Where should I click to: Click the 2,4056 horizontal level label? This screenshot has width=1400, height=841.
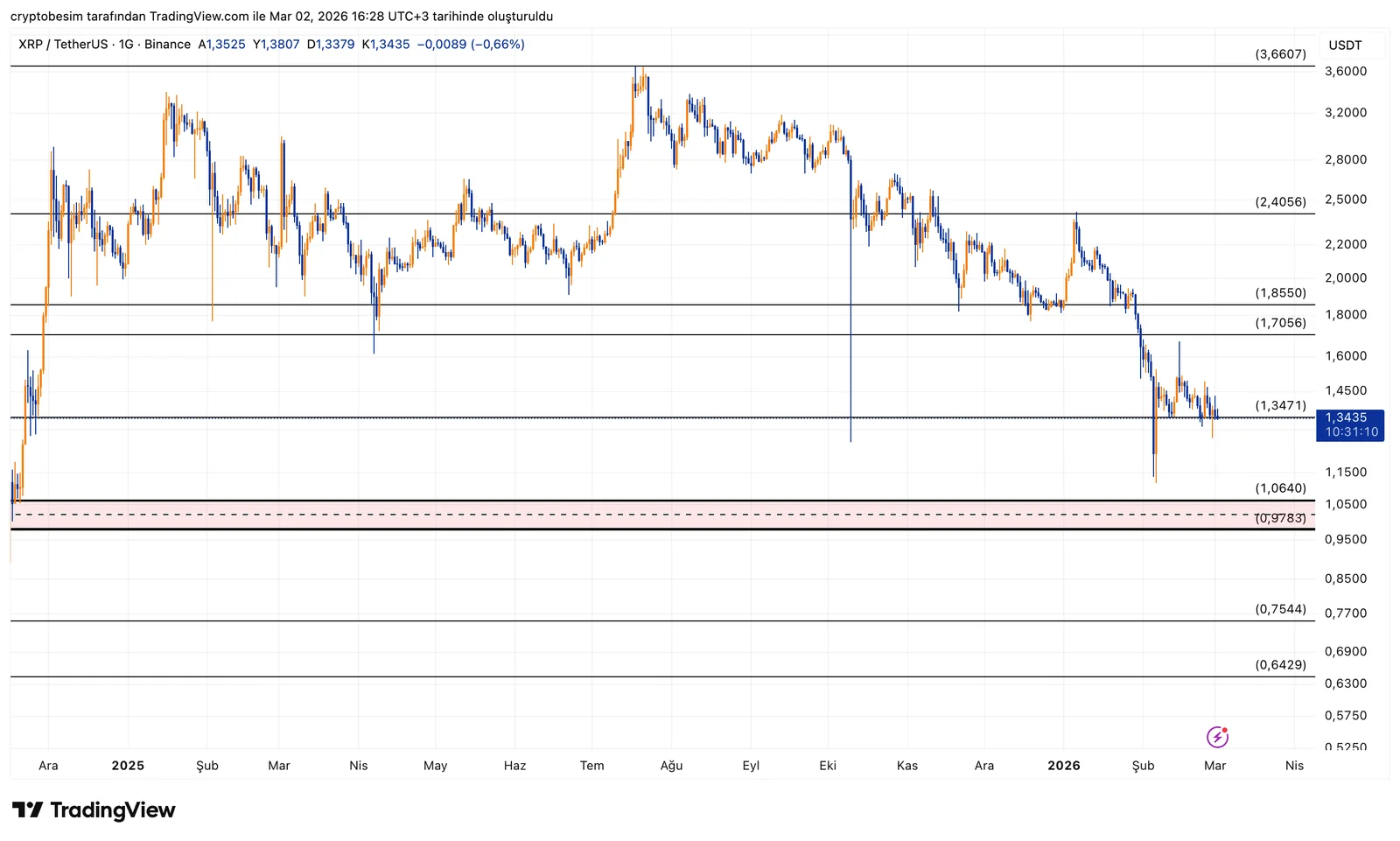(1280, 202)
